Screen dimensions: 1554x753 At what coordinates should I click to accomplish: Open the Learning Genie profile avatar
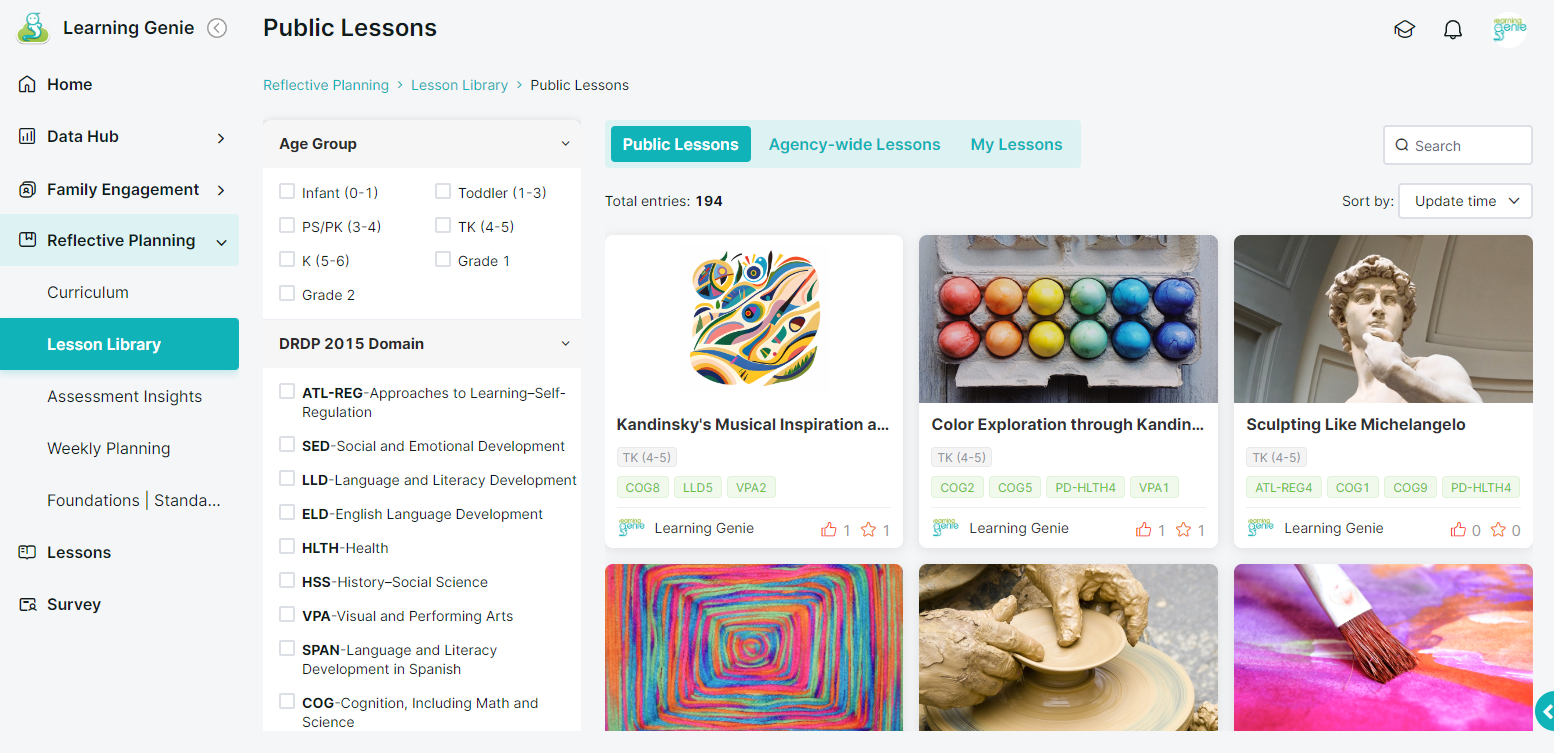(1508, 29)
